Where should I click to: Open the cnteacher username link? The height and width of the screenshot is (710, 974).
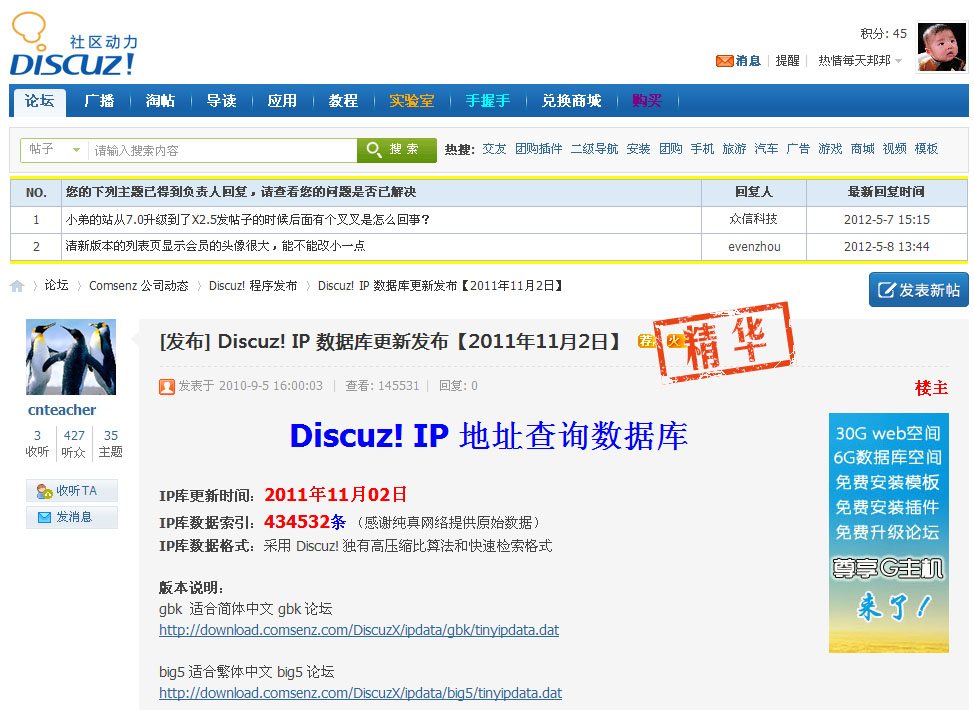(61, 410)
